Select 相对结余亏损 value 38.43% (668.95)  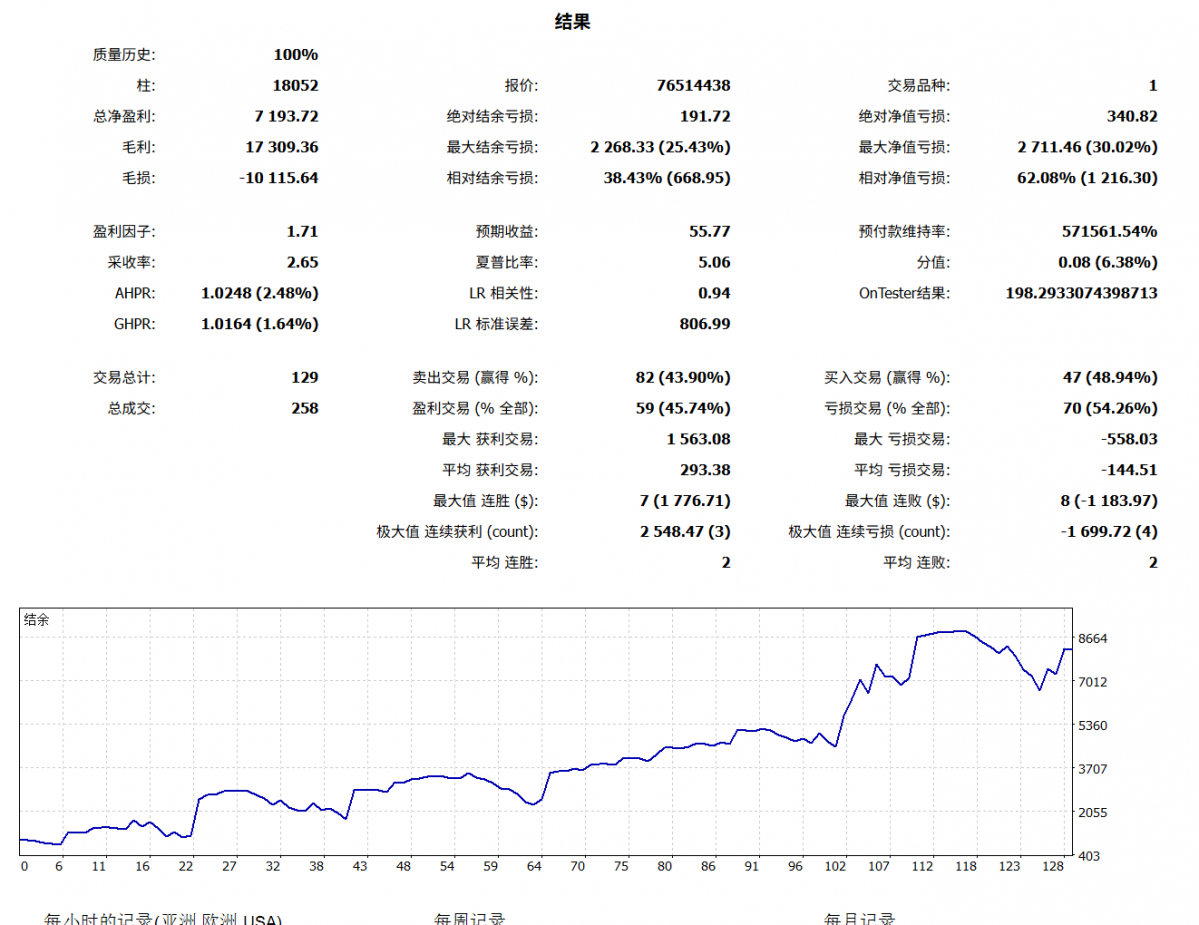coord(667,177)
